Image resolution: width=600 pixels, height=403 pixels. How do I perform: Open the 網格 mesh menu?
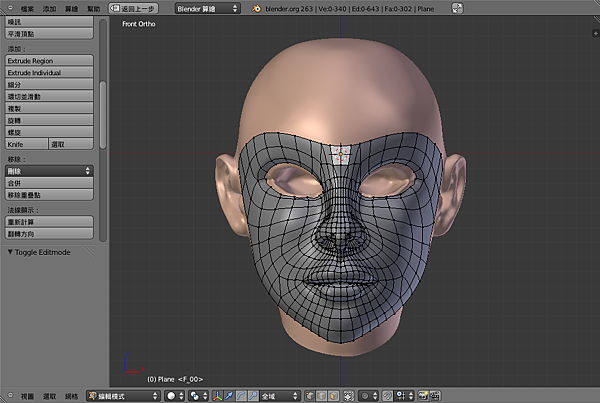click(71, 396)
